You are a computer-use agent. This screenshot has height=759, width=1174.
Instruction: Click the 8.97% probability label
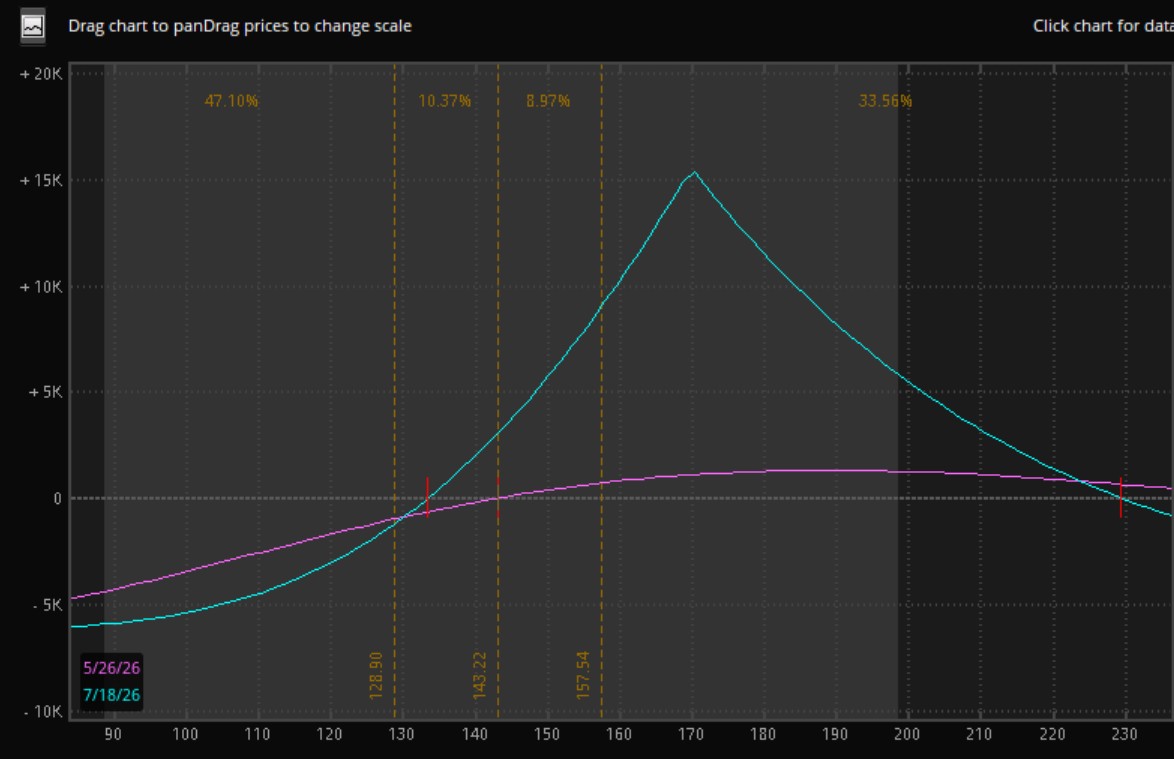point(548,101)
